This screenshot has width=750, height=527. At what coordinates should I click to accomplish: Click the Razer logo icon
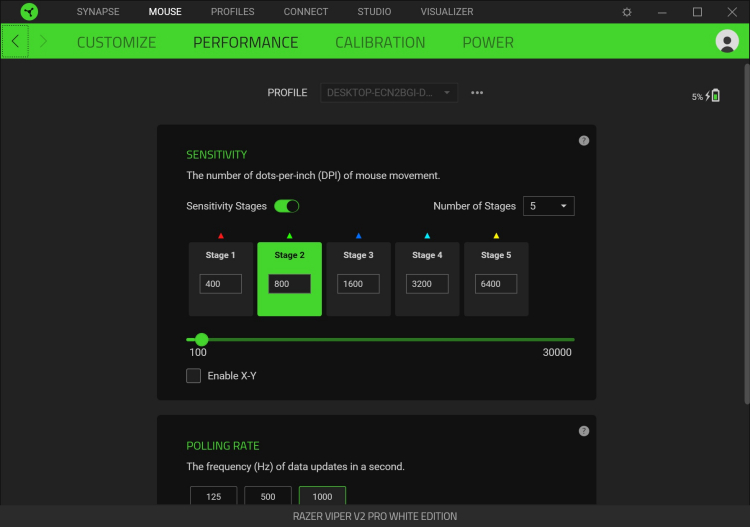coord(29,11)
